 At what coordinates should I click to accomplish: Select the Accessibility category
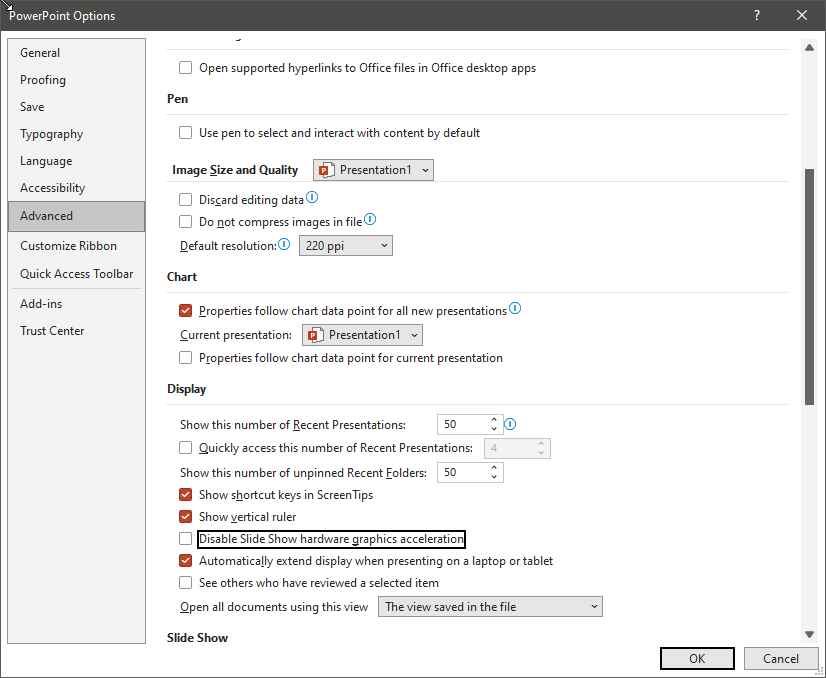click(76, 188)
